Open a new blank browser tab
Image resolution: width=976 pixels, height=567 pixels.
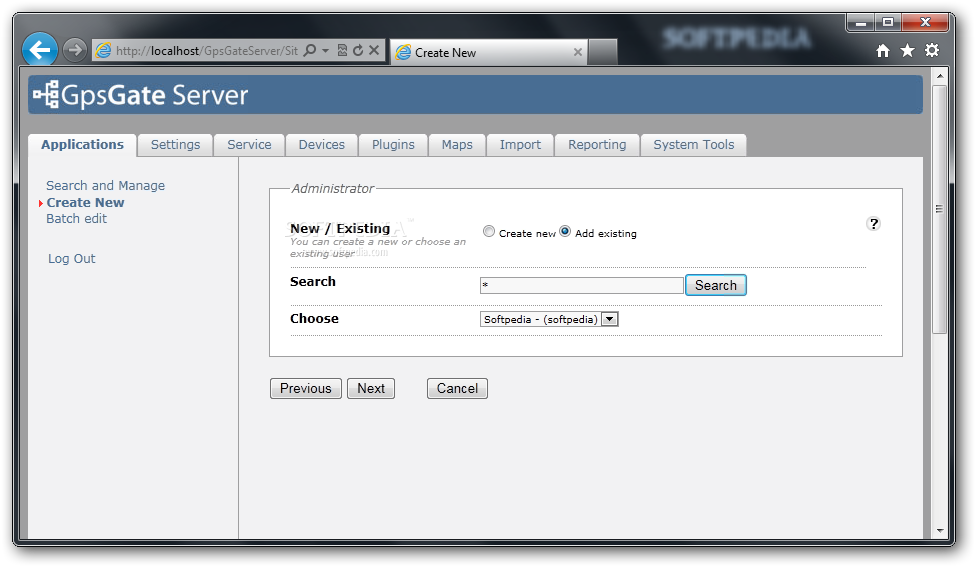click(x=603, y=52)
